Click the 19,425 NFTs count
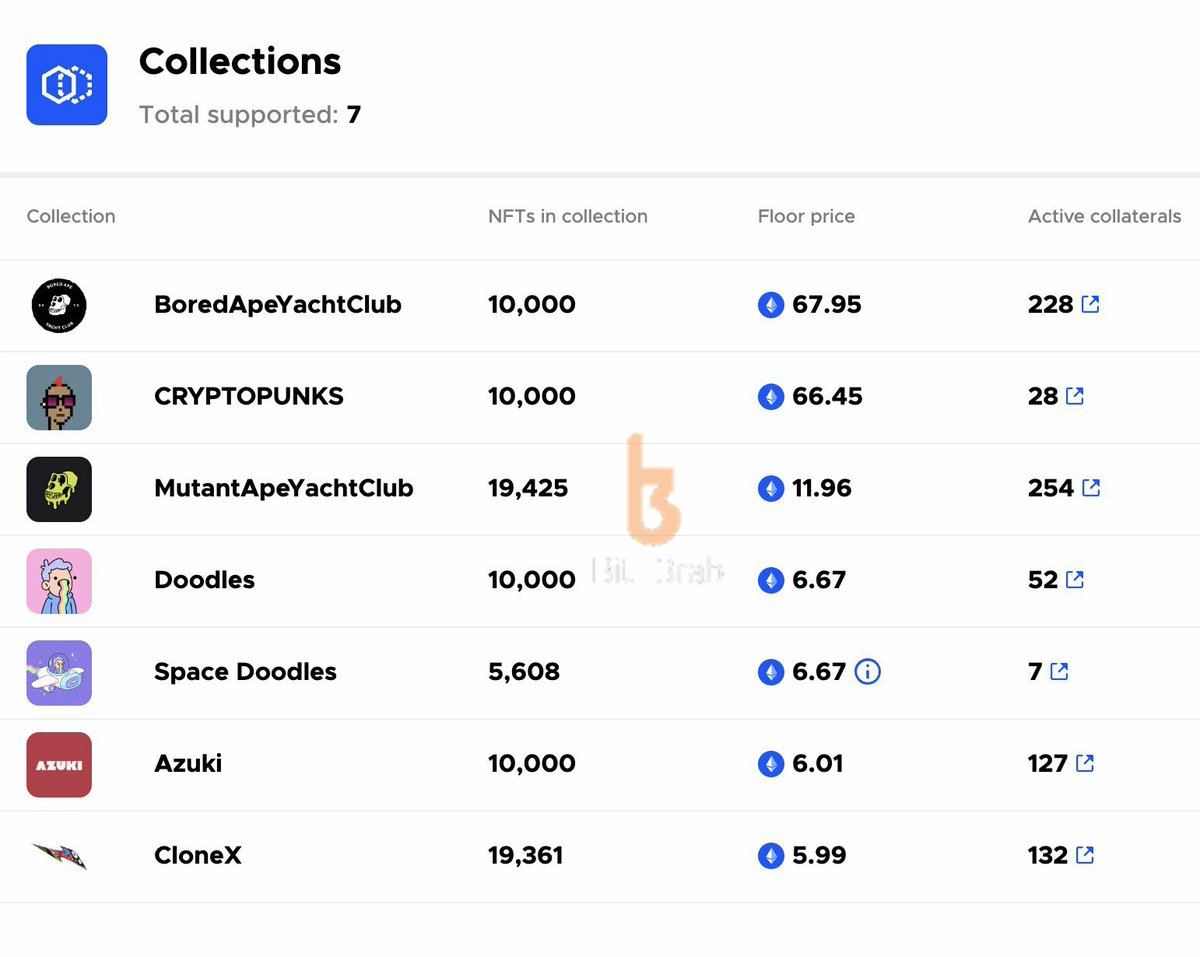Image resolution: width=1200 pixels, height=957 pixels. [528, 489]
